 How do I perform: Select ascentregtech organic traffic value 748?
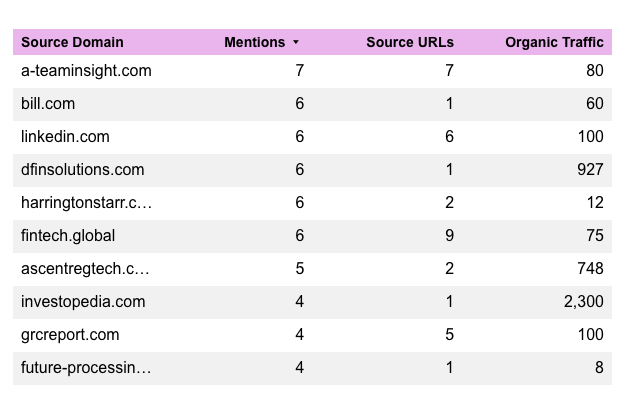(590, 269)
